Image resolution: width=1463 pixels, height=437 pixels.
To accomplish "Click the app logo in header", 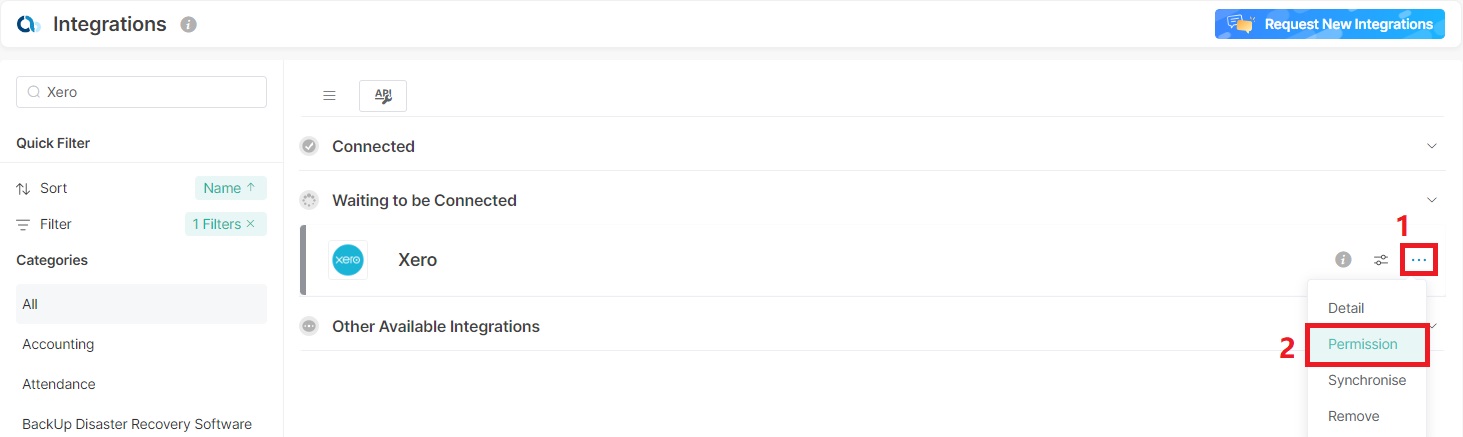I will tap(28, 24).
